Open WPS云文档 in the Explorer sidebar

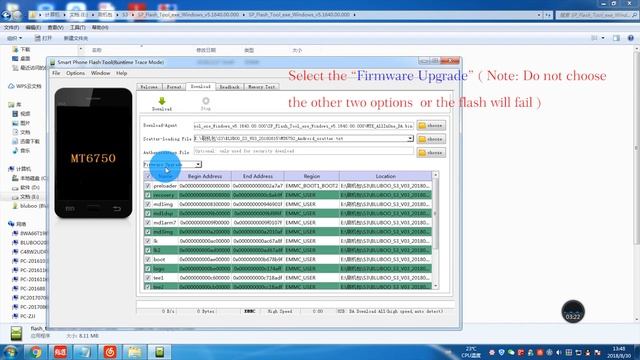tap(25, 86)
